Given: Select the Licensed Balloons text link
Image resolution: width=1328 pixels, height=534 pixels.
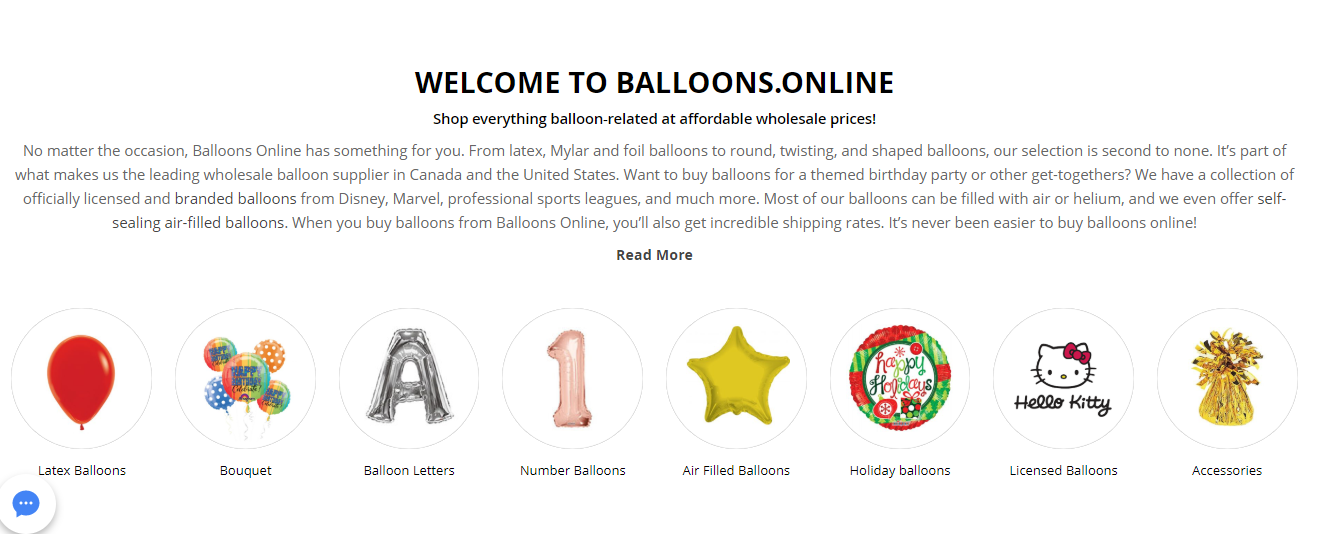Looking at the screenshot, I should (x=1063, y=470).
